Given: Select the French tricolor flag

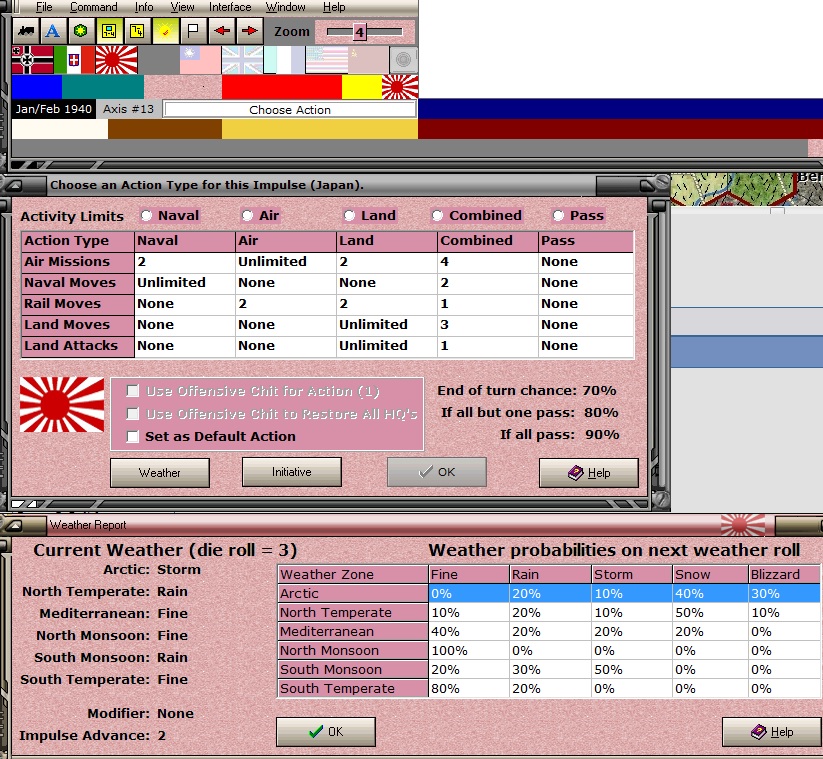Looking at the screenshot, I should click(284, 60).
